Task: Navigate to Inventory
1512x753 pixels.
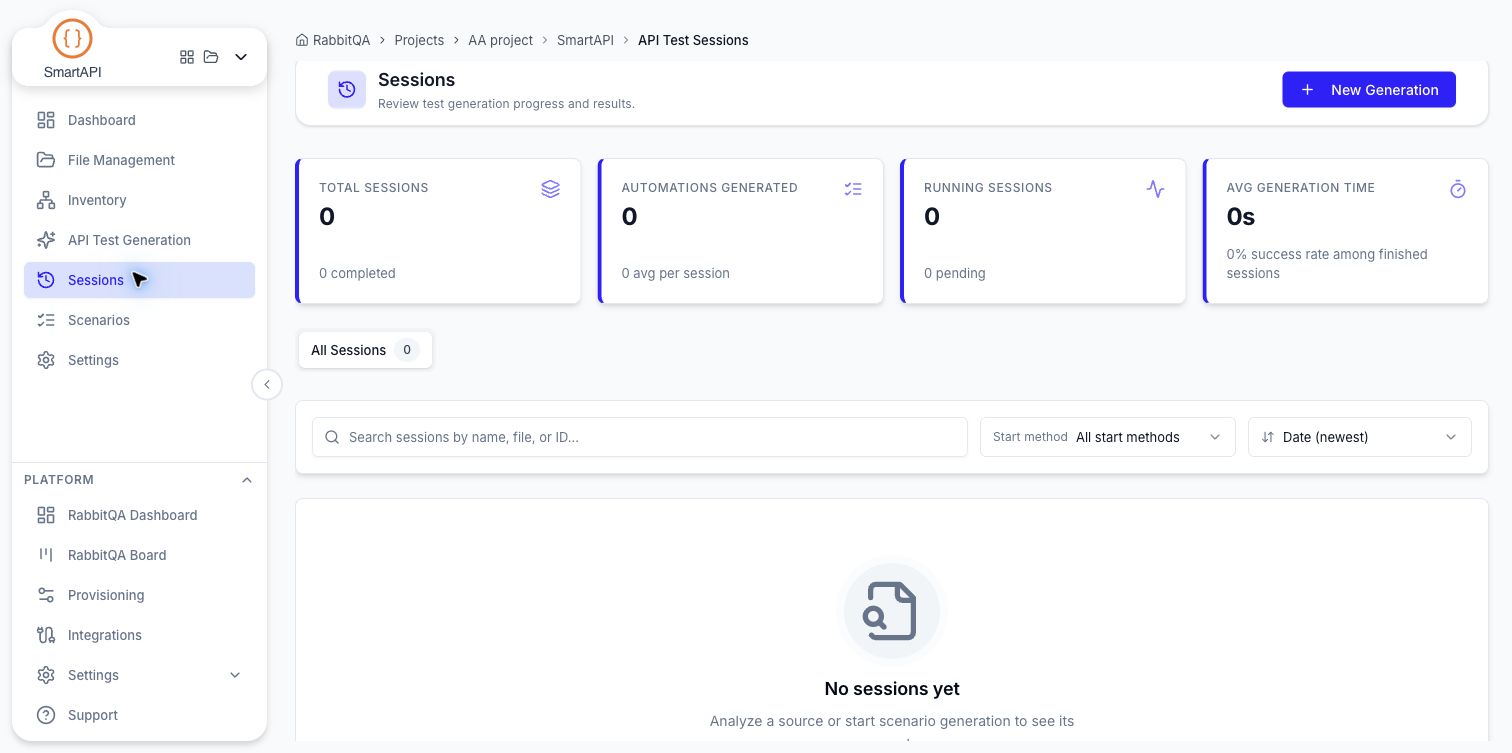Action: tap(139, 200)
